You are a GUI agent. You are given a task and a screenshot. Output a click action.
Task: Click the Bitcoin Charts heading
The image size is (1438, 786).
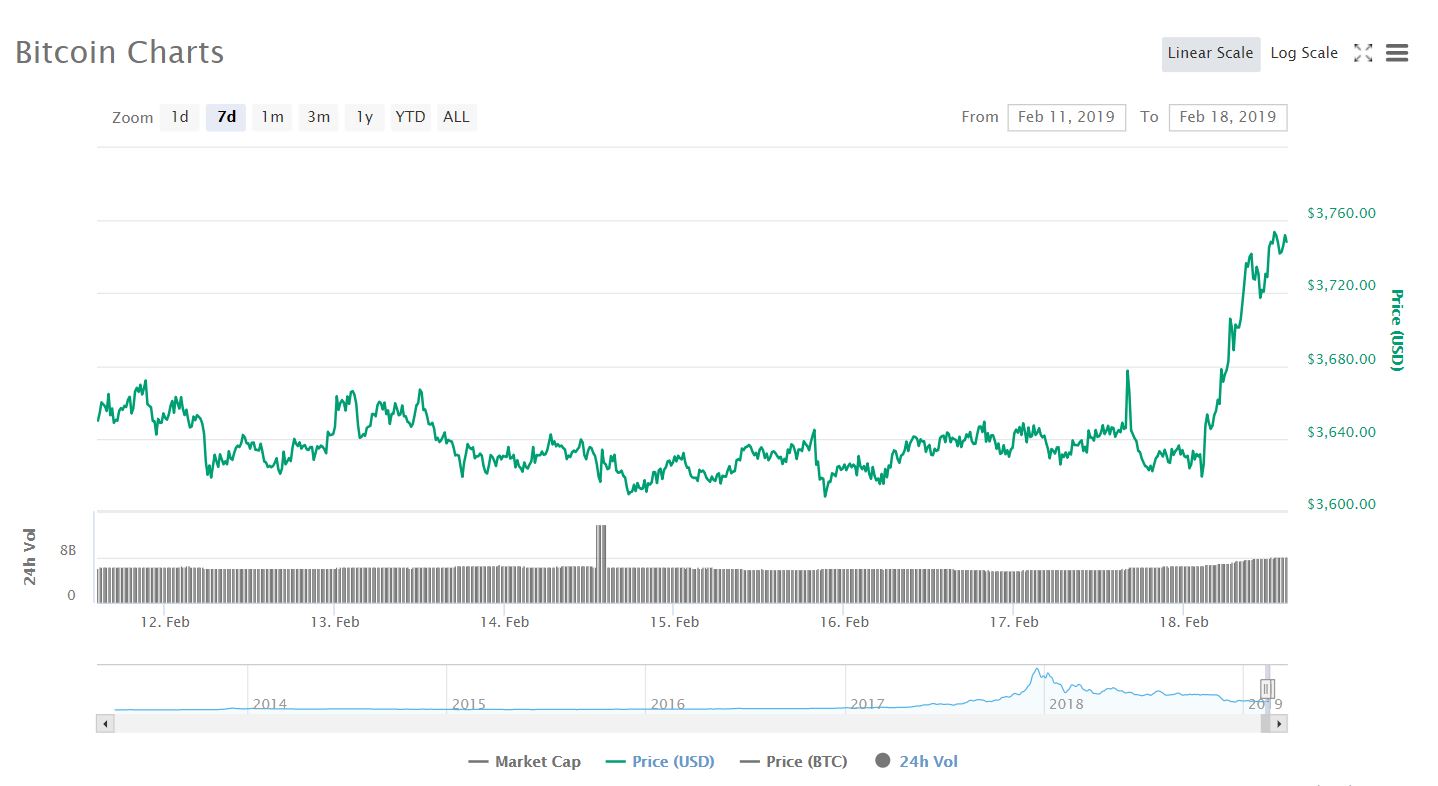point(119,52)
